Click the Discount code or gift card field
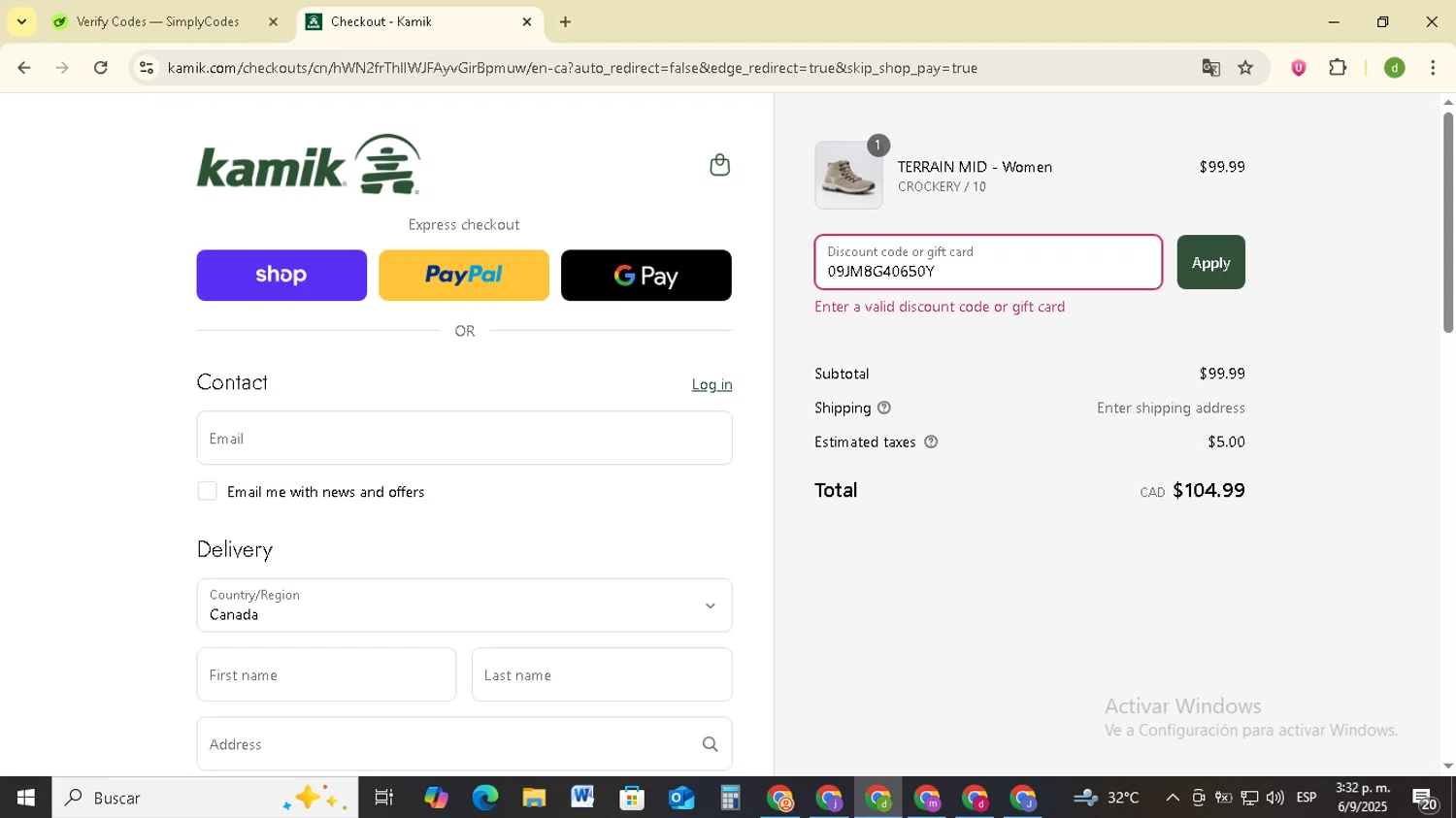 988,262
